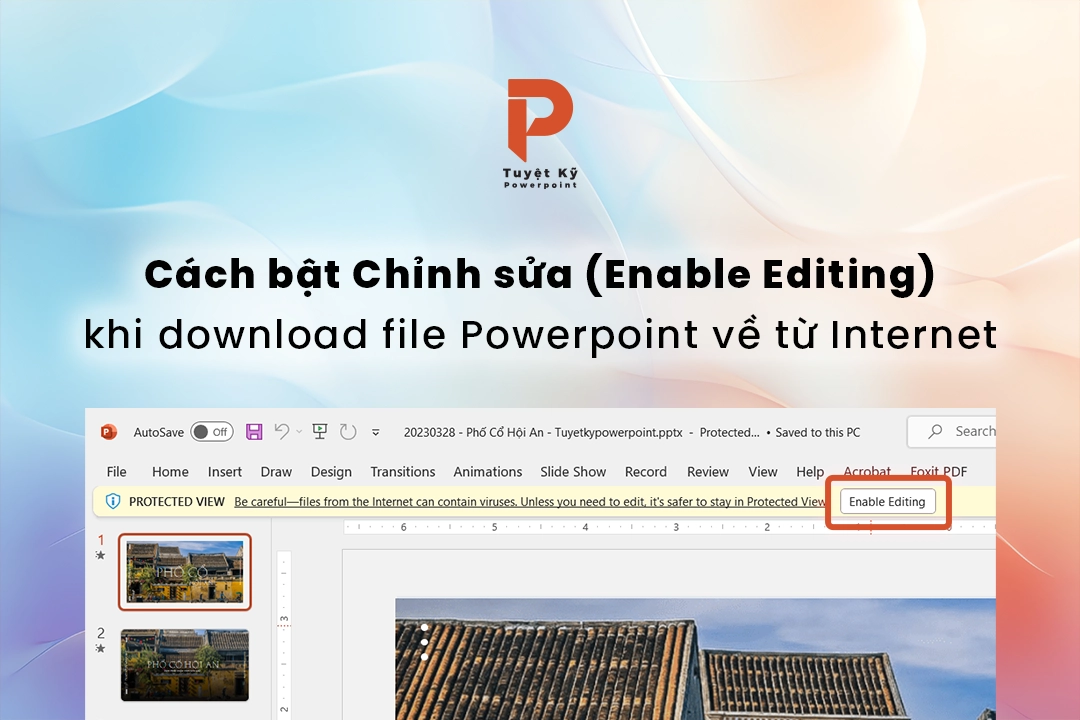Click the PowerPoint app logo icon

(108, 432)
